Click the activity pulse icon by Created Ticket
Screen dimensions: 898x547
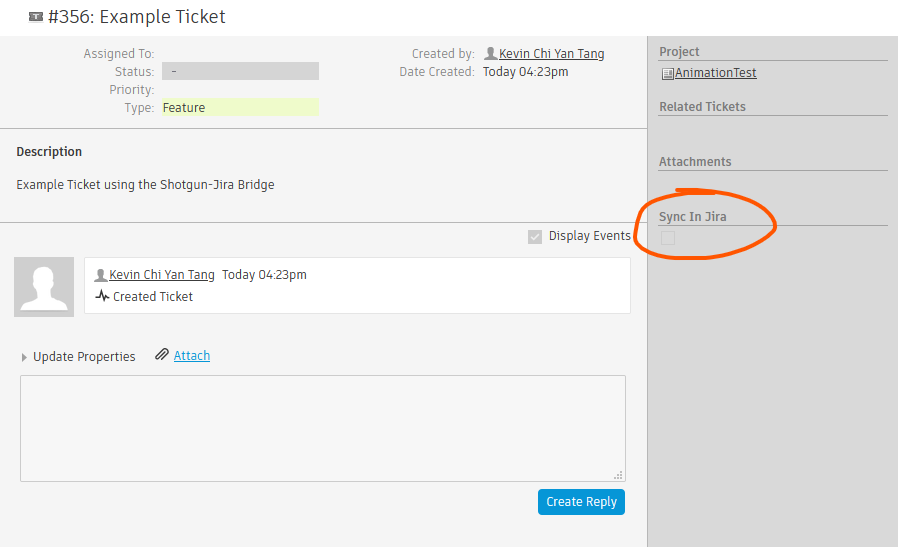[x=102, y=296]
